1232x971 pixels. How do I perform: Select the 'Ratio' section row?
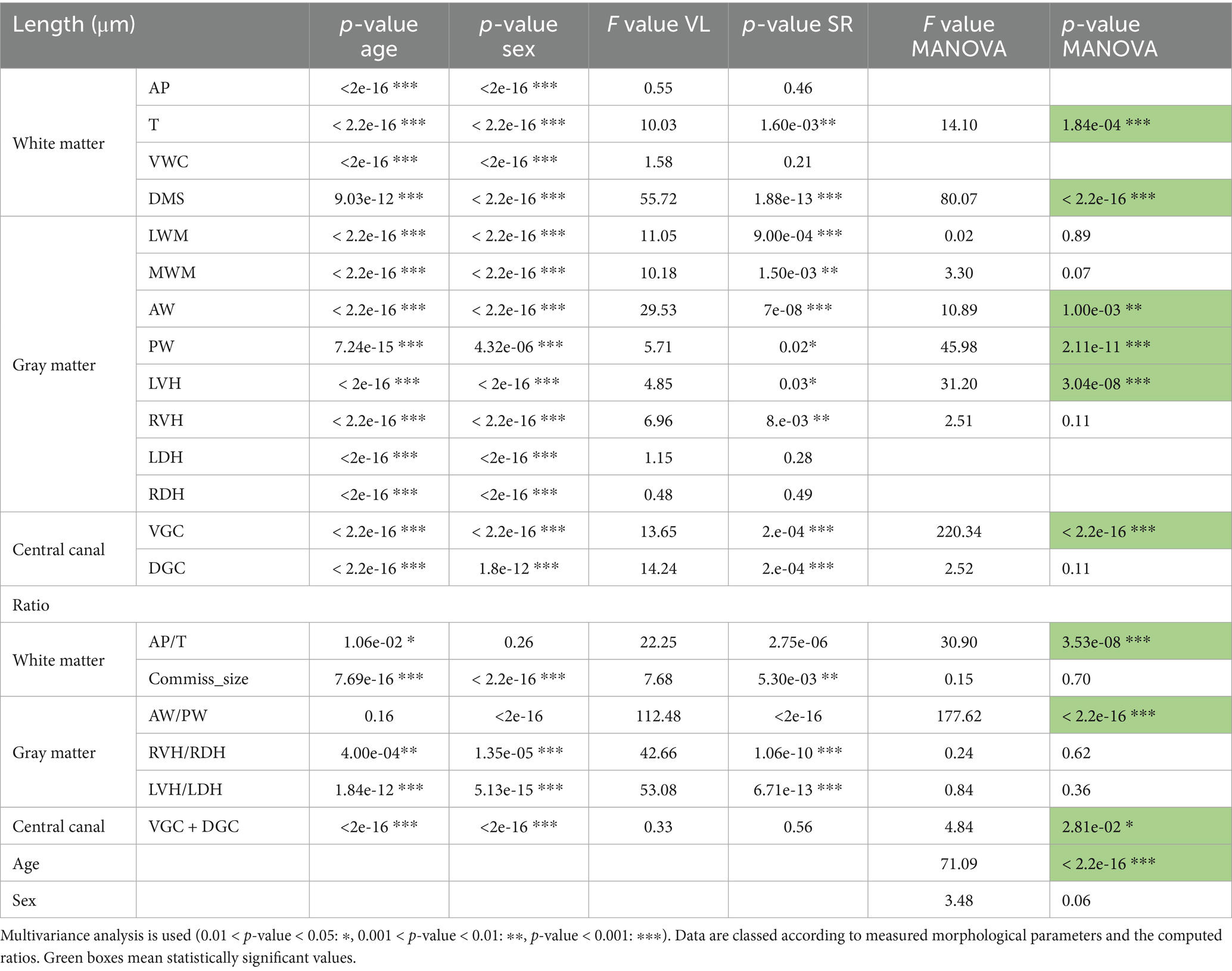31,605
